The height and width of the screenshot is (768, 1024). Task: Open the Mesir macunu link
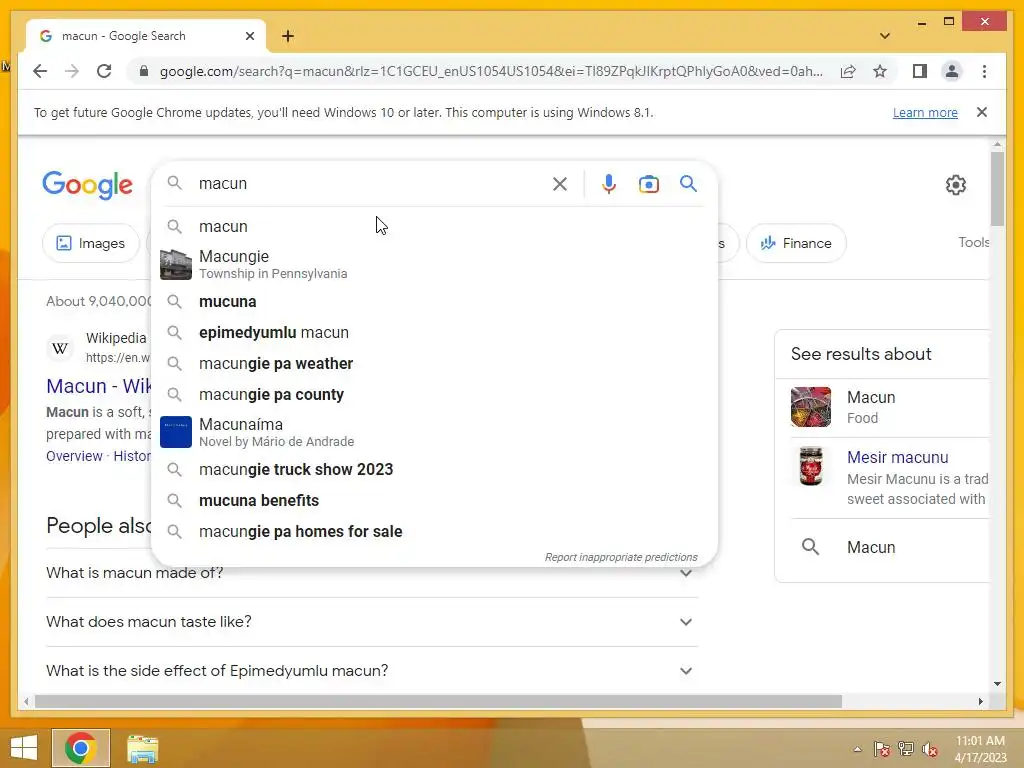coord(897,457)
